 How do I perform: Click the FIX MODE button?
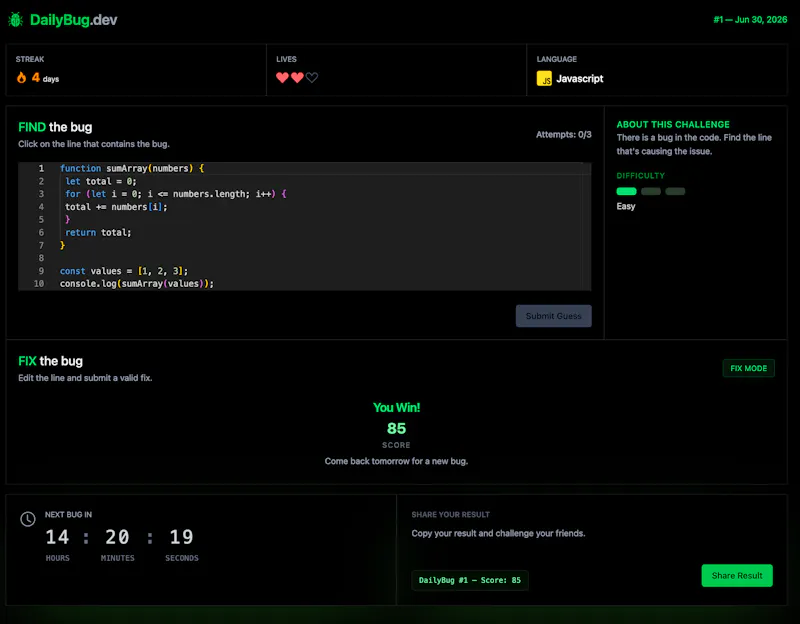[x=748, y=368]
